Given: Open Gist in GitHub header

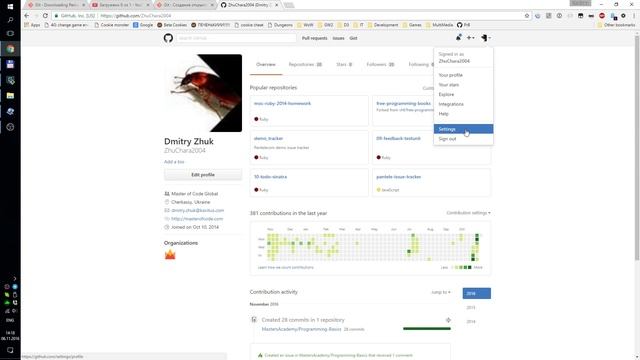Looking at the screenshot, I should 353,38.
